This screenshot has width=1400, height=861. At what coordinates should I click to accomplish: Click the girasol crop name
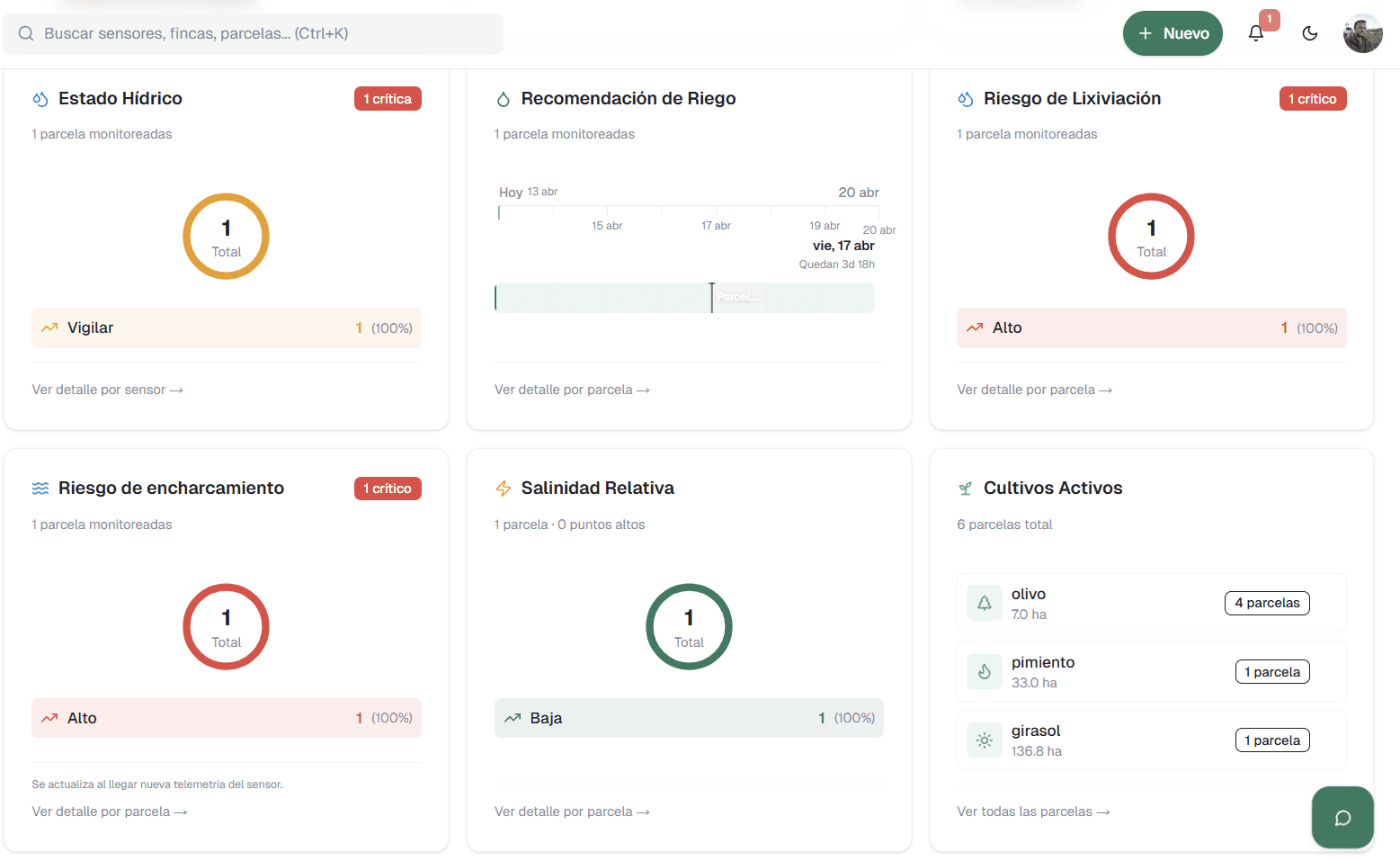(1036, 731)
